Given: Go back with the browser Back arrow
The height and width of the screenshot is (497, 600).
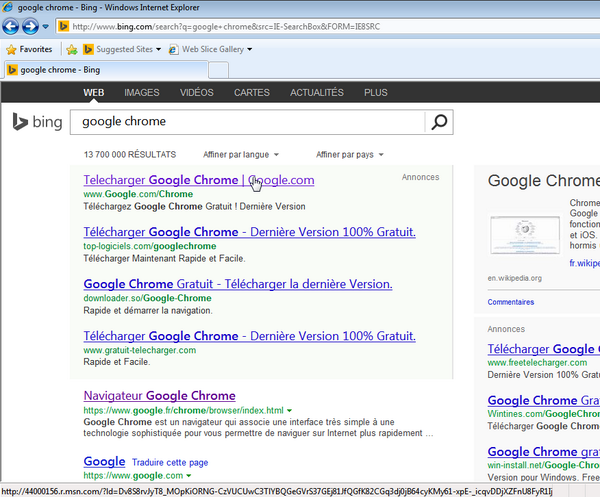Looking at the screenshot, I should click(10, 26).
